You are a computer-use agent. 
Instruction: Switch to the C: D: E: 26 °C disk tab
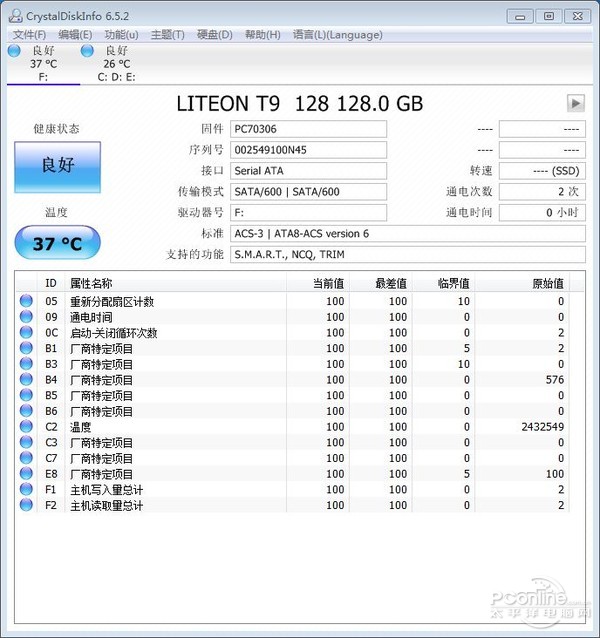[x=116, y=64]
